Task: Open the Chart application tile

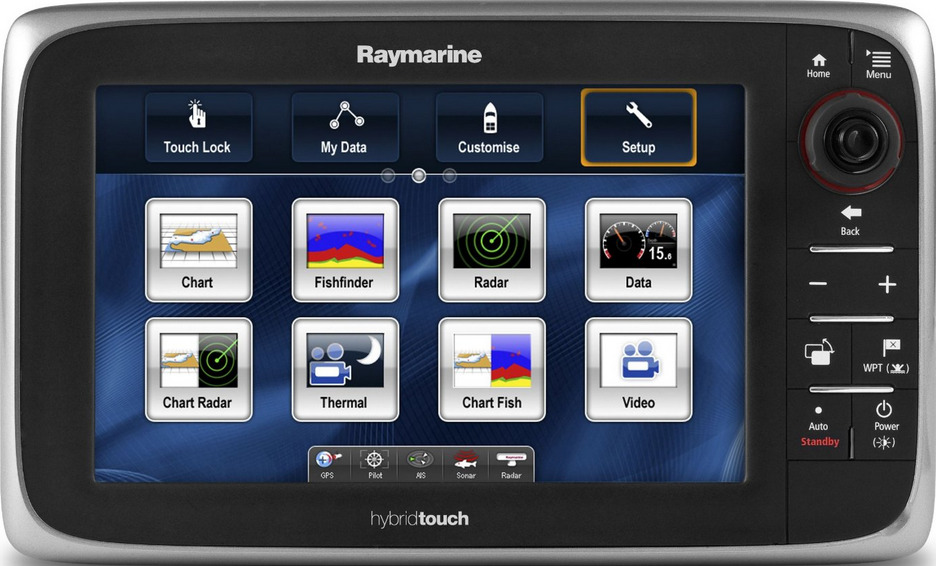Action: click(198, 250)
